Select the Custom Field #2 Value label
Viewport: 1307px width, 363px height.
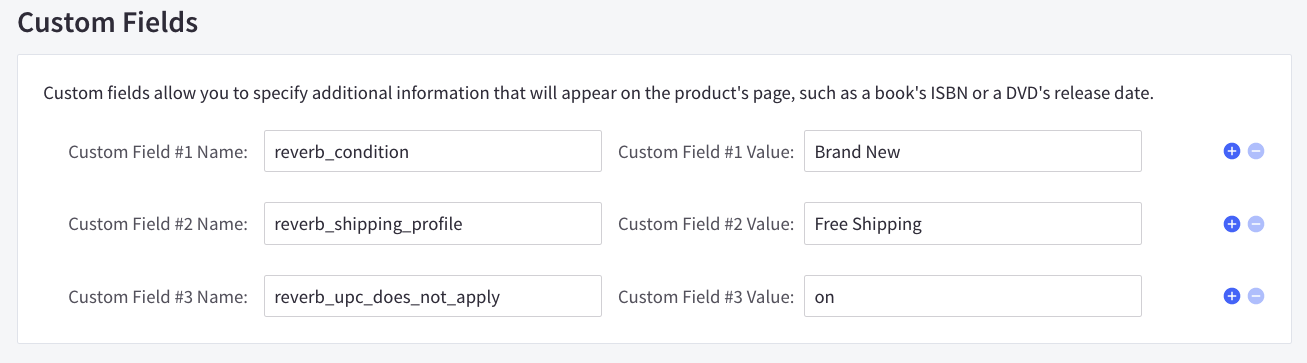(706, 224)
